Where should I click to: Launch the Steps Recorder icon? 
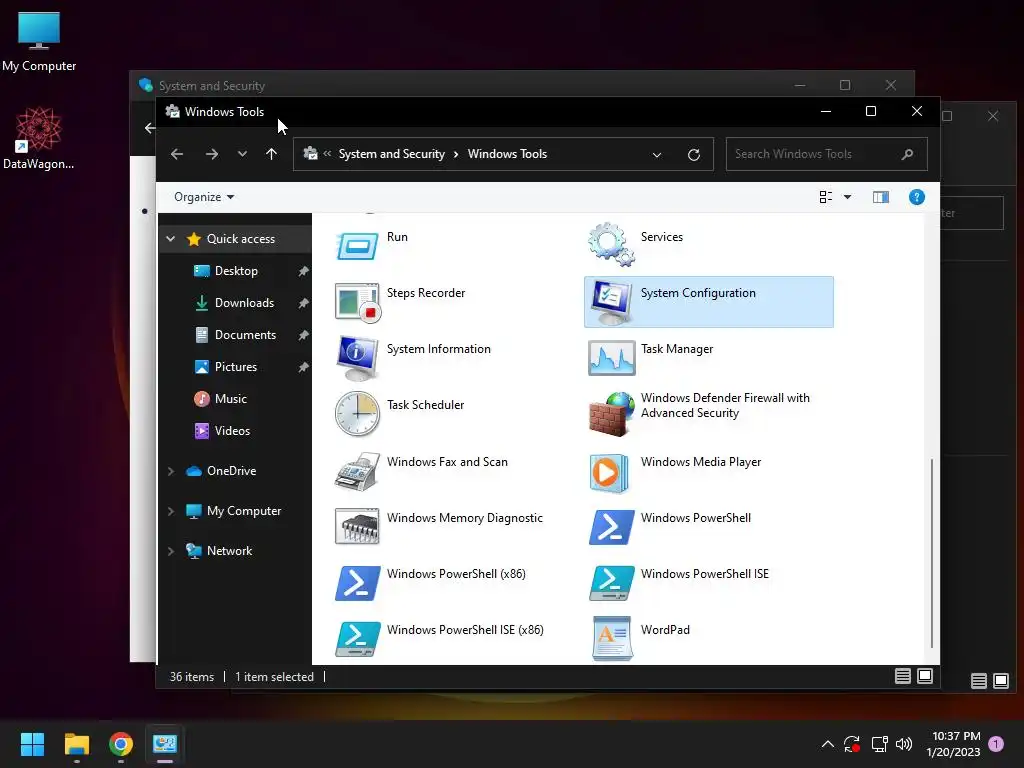pyautogui.click(x=357, y=302)
